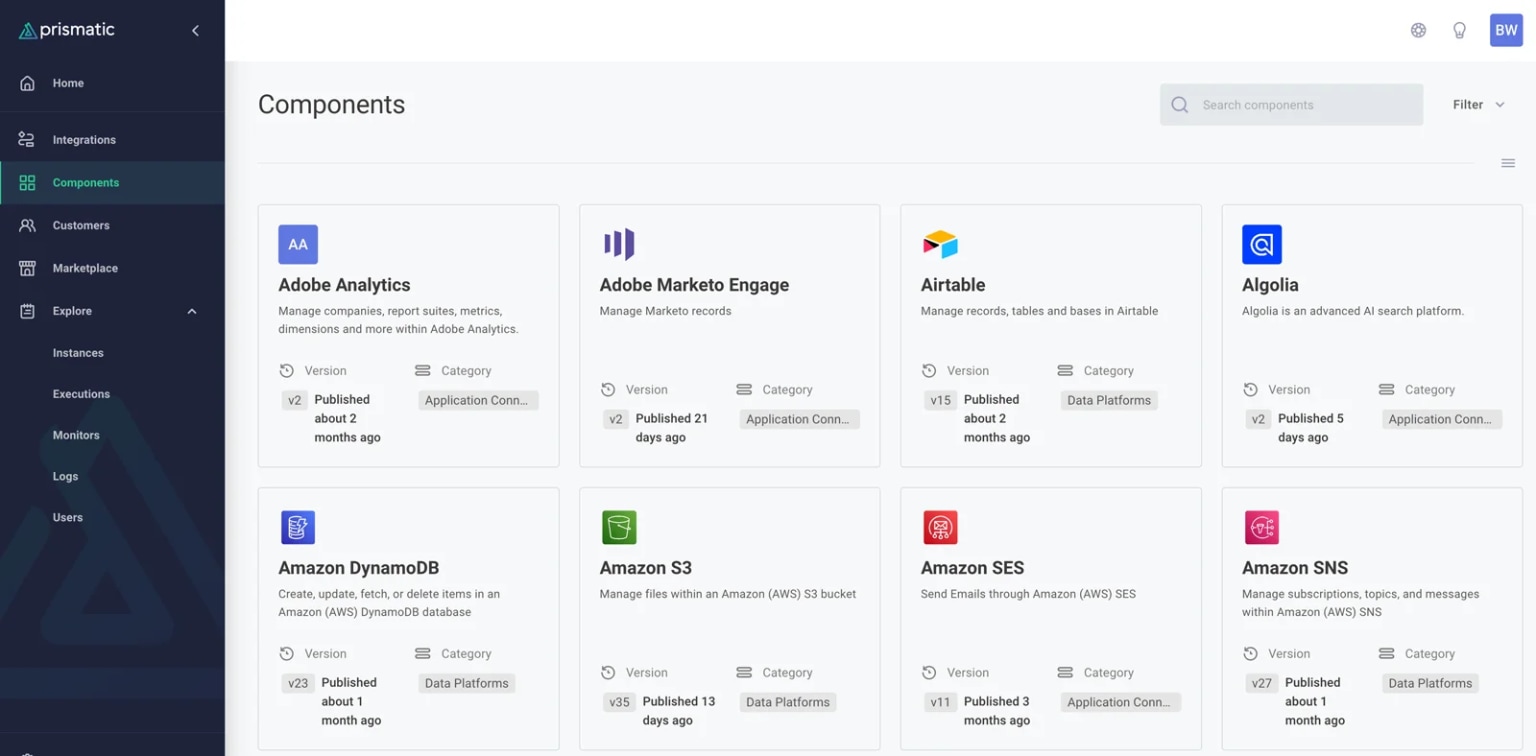
Task: Click the Amazon SES logo icon
Action: tap(940, 527)
